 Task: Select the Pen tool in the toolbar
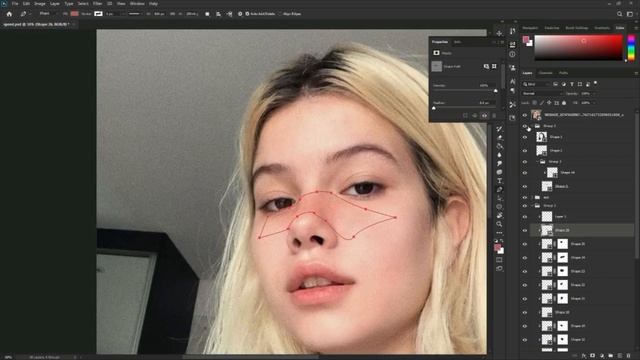(x=499, y=189)
